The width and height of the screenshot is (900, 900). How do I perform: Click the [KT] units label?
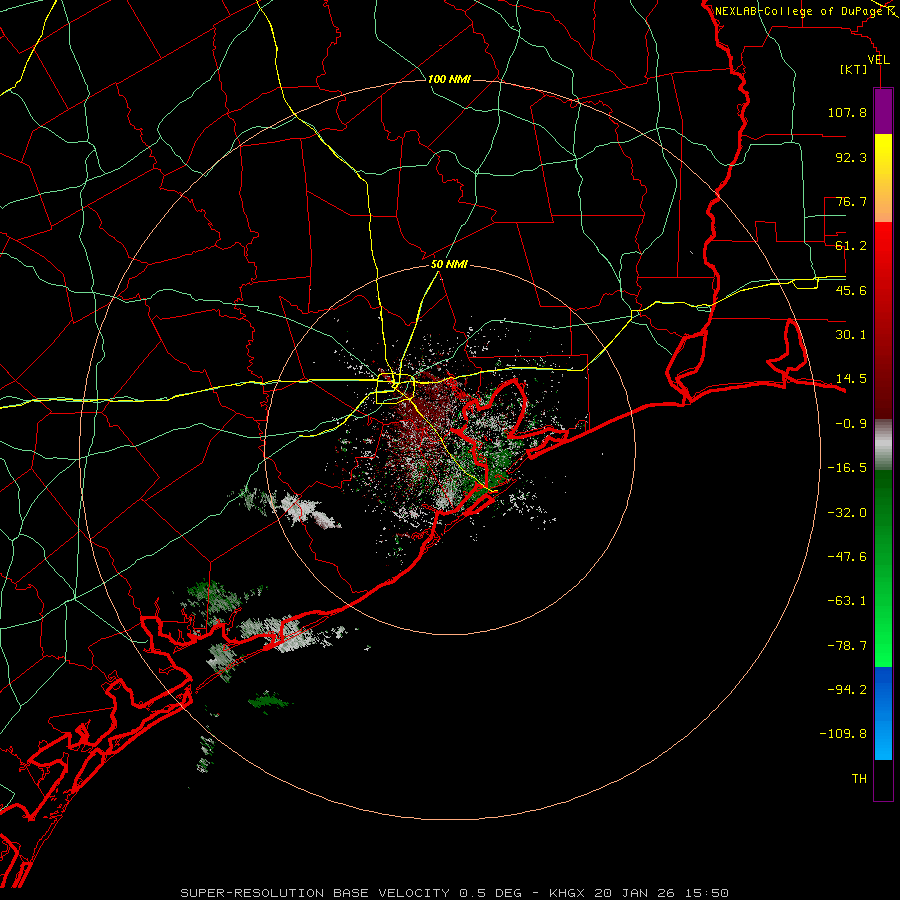tap(854, 69)
